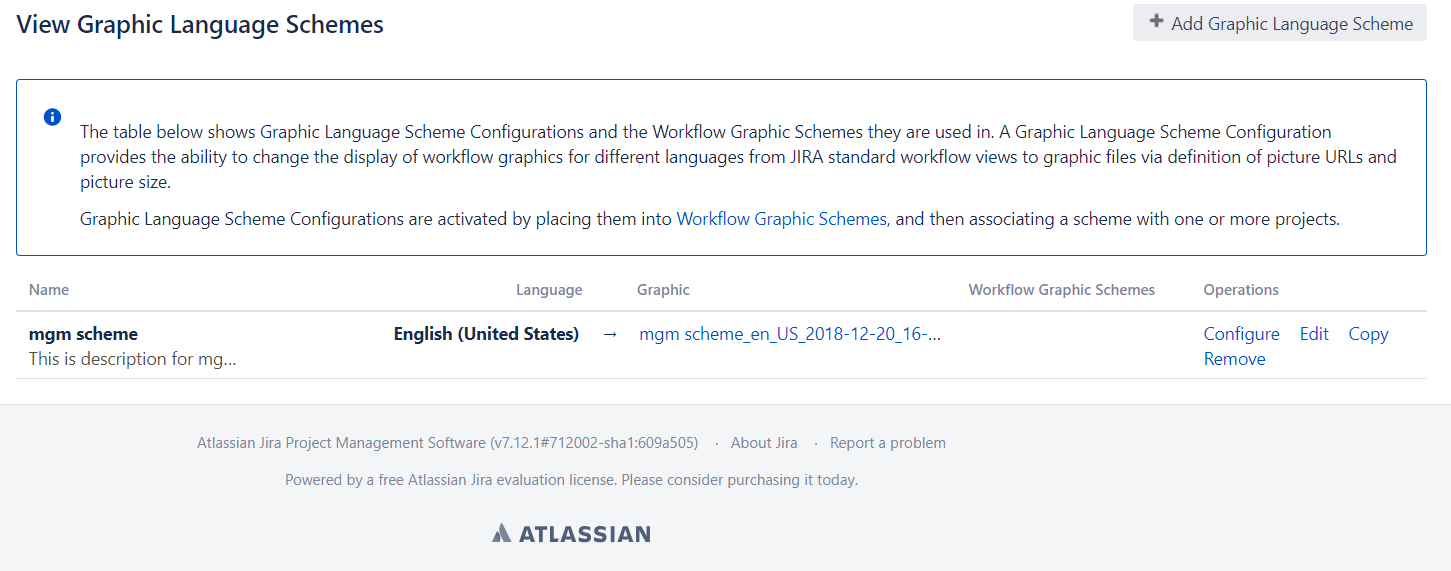
Task: Click the blue info icon in the notice box
Action: (53, 117)
